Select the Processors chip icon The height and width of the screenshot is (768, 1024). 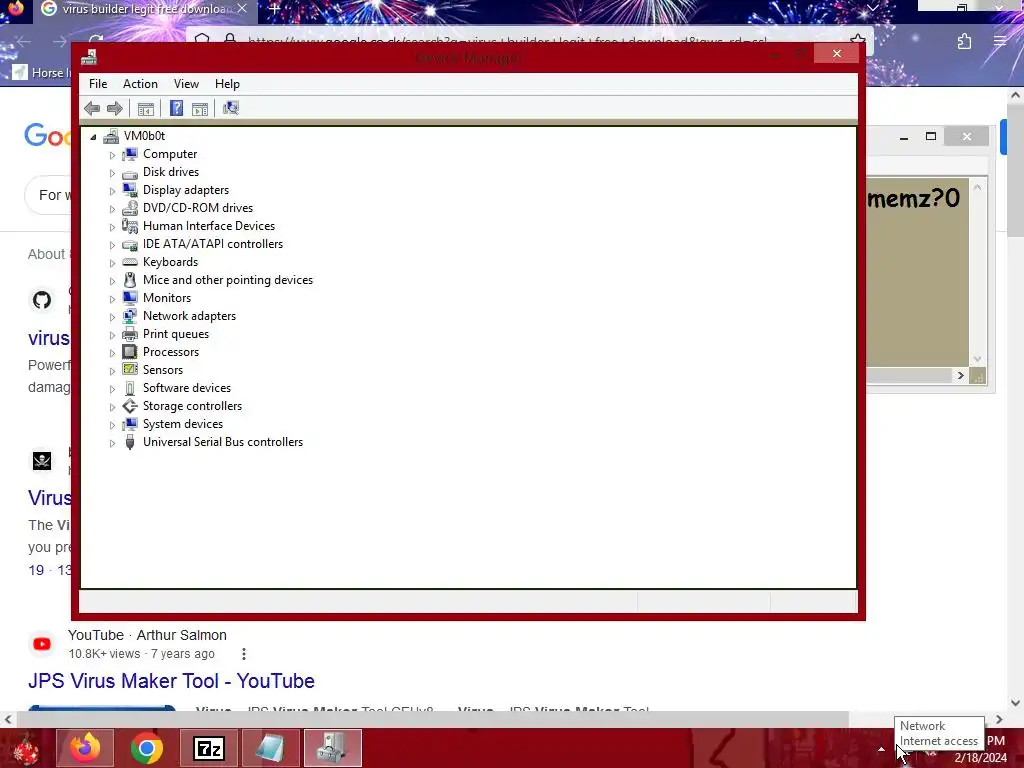[130, 352]
